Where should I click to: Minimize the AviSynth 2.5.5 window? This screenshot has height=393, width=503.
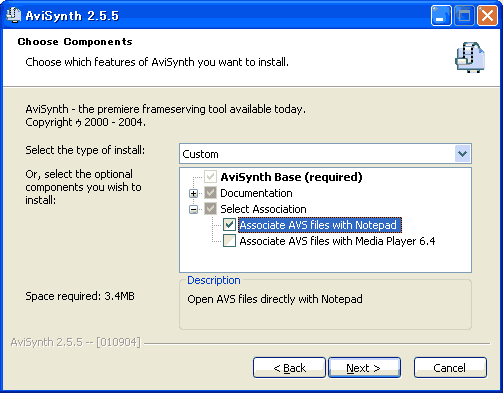point(441,15)
